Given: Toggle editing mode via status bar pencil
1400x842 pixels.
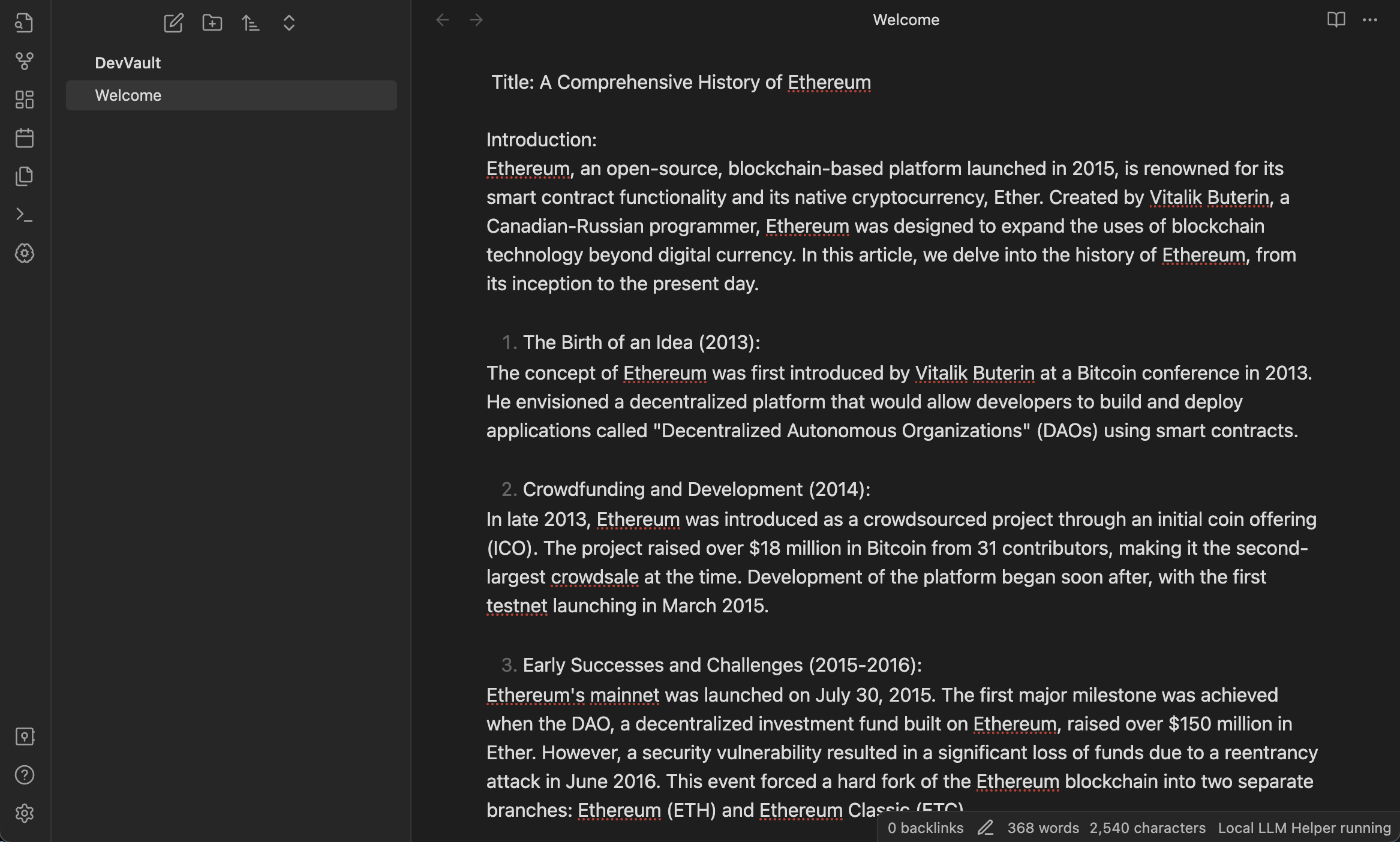Looking at the screenshot, I should (x=986, y=828).
